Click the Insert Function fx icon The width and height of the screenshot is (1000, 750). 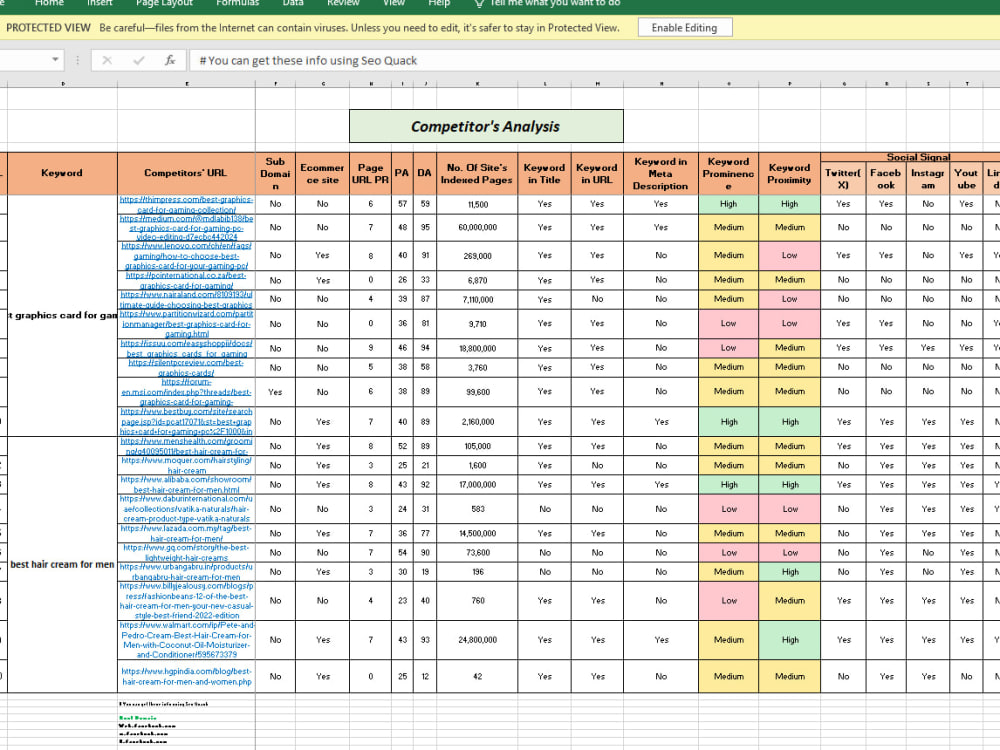(170, 61)
